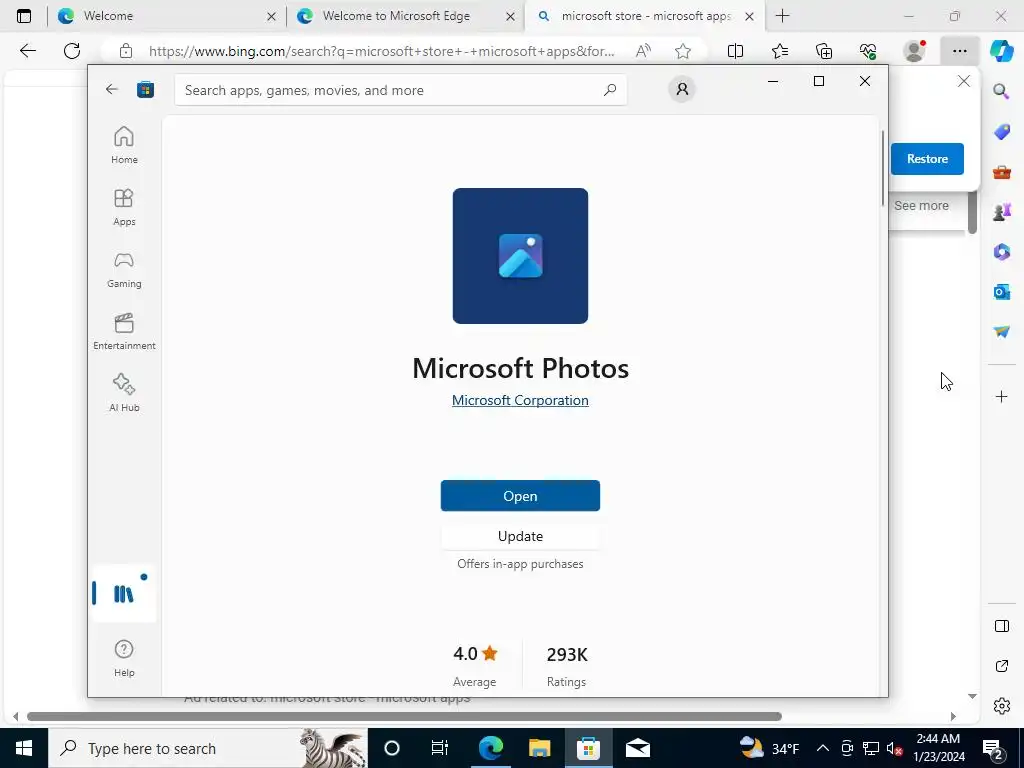Viewport: 1024px width, 768px height.
Task: Customize Edge sidebar with plus icon
Action: [x=1001, y=396]
